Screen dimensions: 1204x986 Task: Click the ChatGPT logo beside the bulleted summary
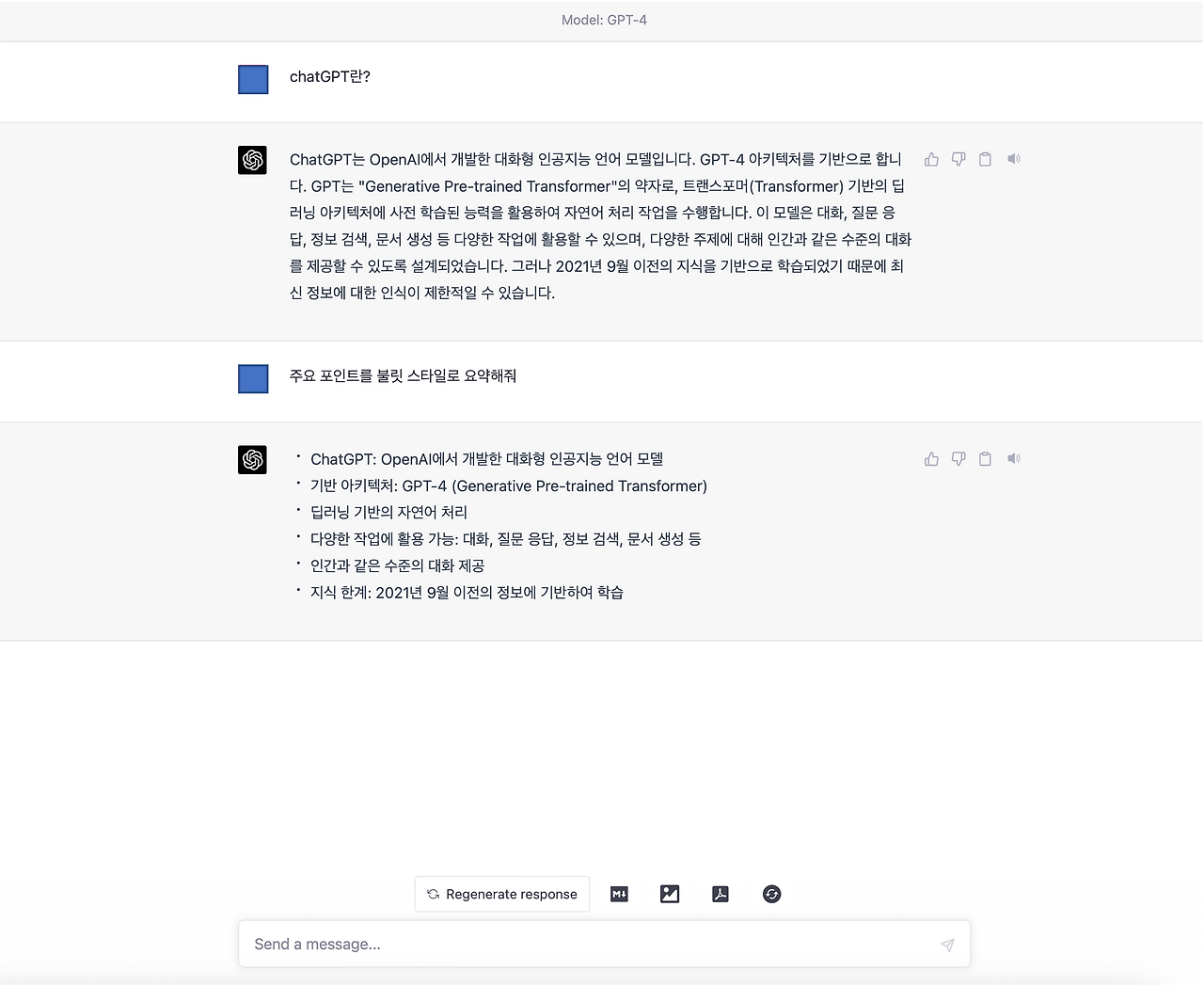click(253, 460)
